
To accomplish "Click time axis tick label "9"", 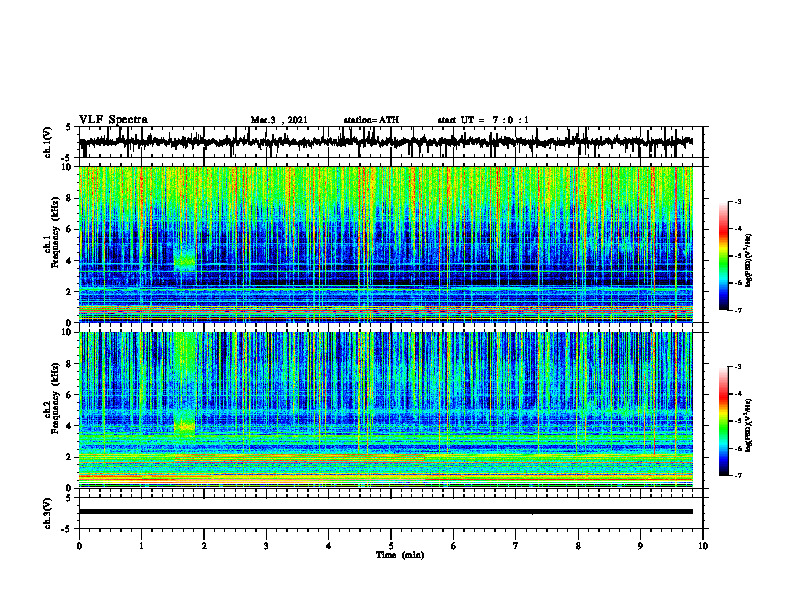I will coord(640,546).
